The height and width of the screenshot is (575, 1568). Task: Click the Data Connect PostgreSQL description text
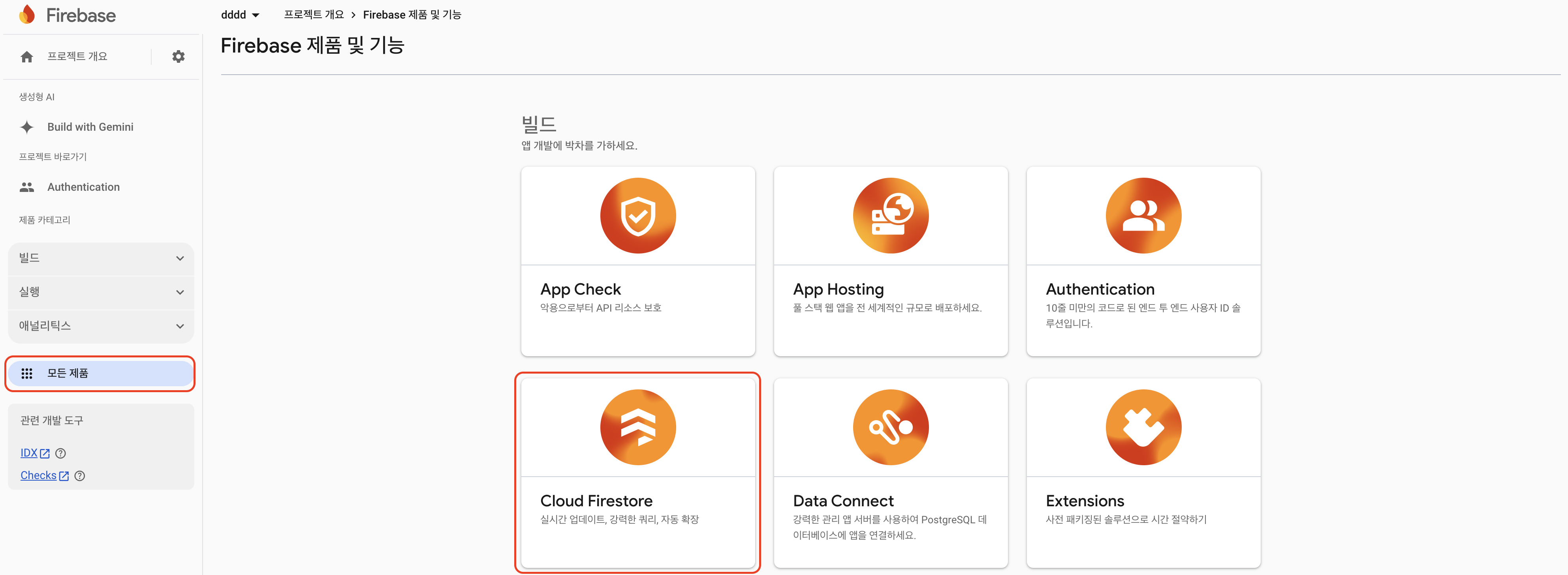(x=890, y=528)
